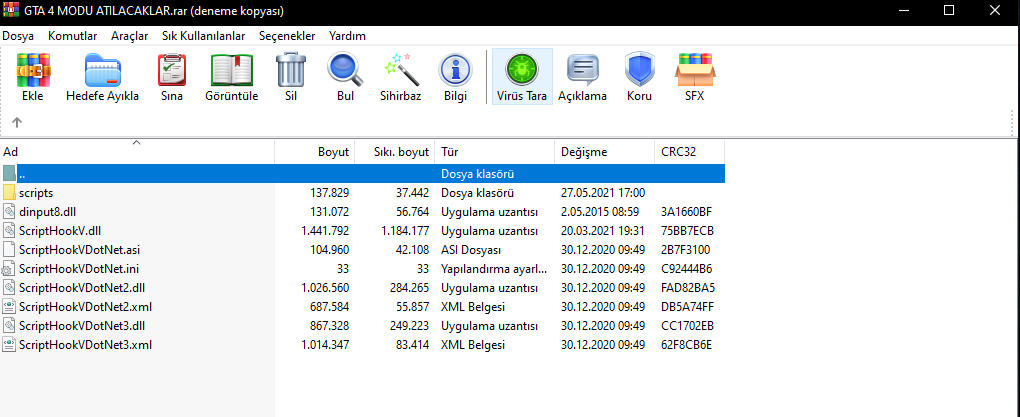This screenshot has height=417, width=1020.
Task: Click the packed size value 83.414
Action: pos(412,344)
